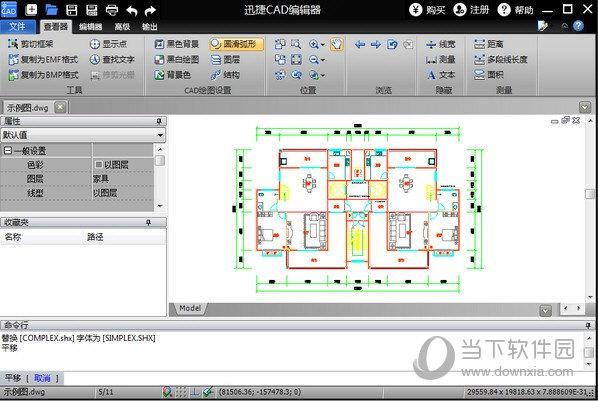Open the zoom-in dropdown arrow
598x401 pixels.
(x=323, y=45)
